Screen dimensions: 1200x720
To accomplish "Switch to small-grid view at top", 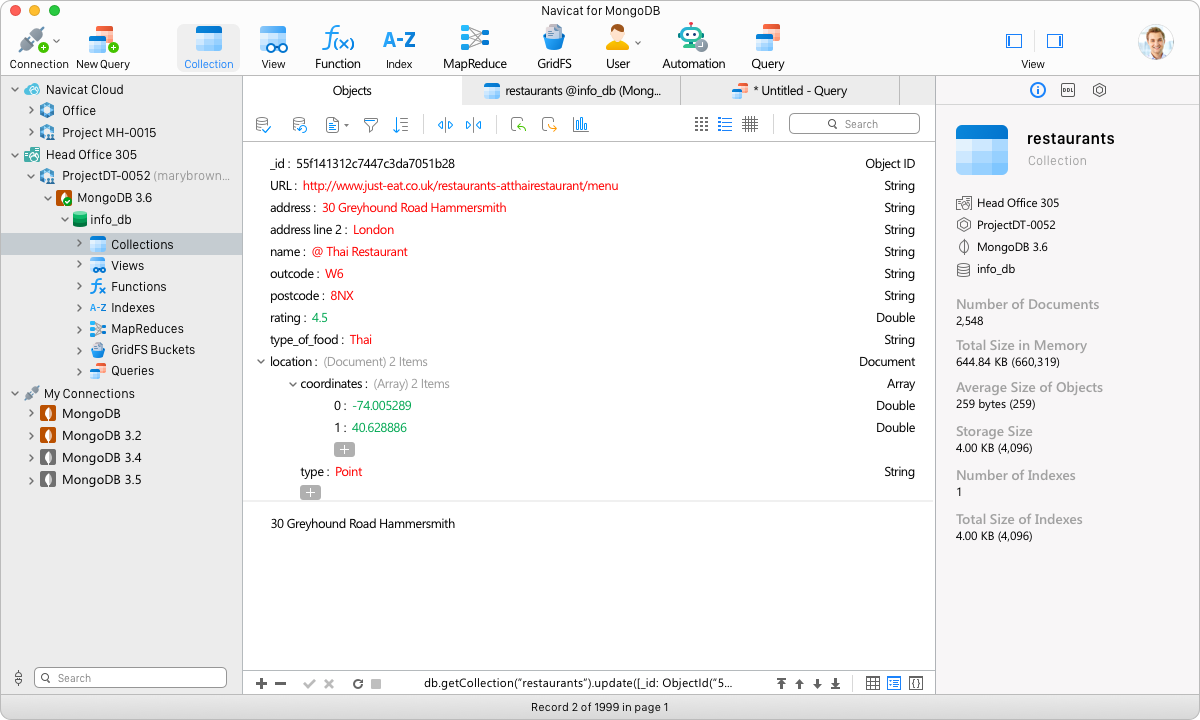I will coord(701,125).
